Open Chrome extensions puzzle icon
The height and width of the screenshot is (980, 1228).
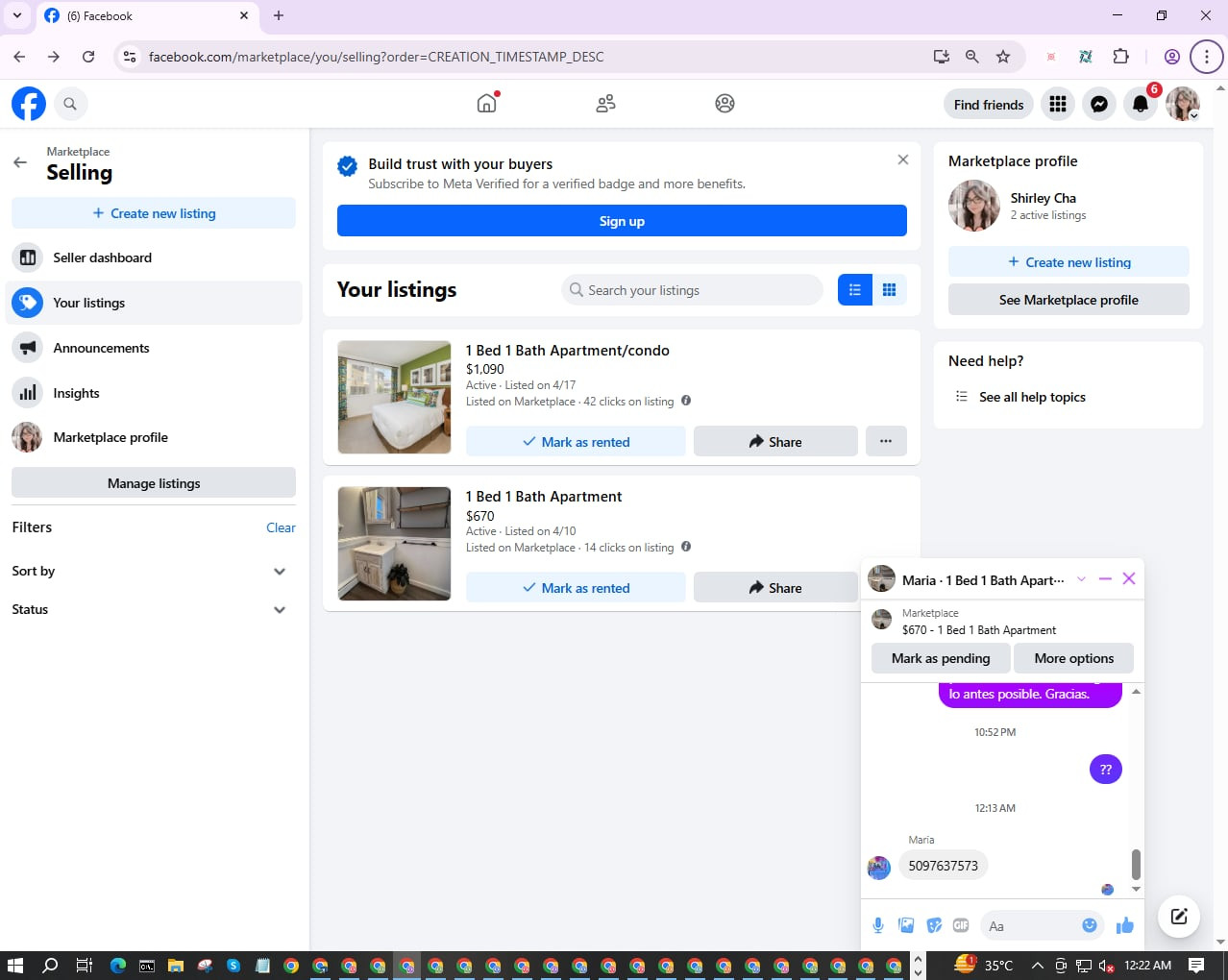click(1120, 57)
